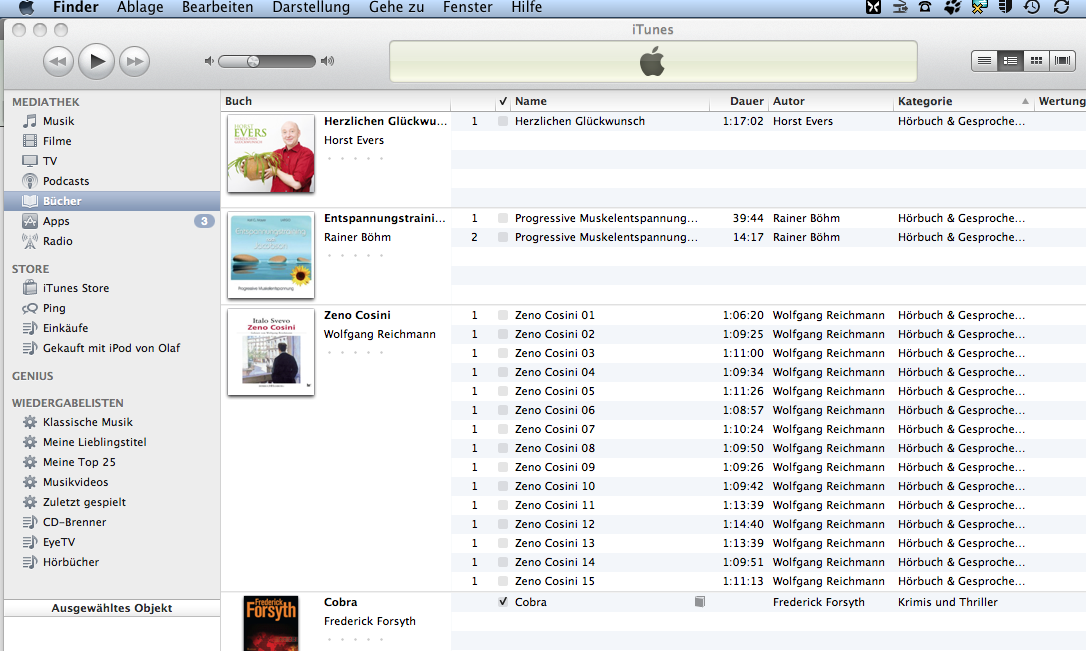Select the Horst Evers album cover
Screen dimensions: 1086x651
271,154
